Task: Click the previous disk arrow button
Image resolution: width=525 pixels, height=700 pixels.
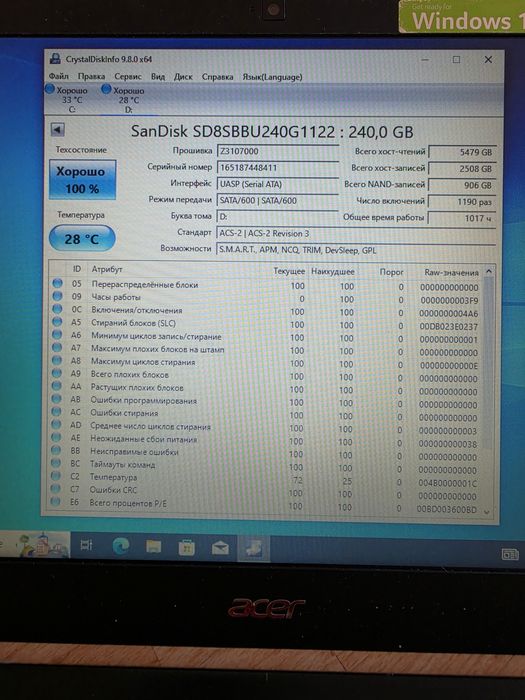Action: coord(58,130)
